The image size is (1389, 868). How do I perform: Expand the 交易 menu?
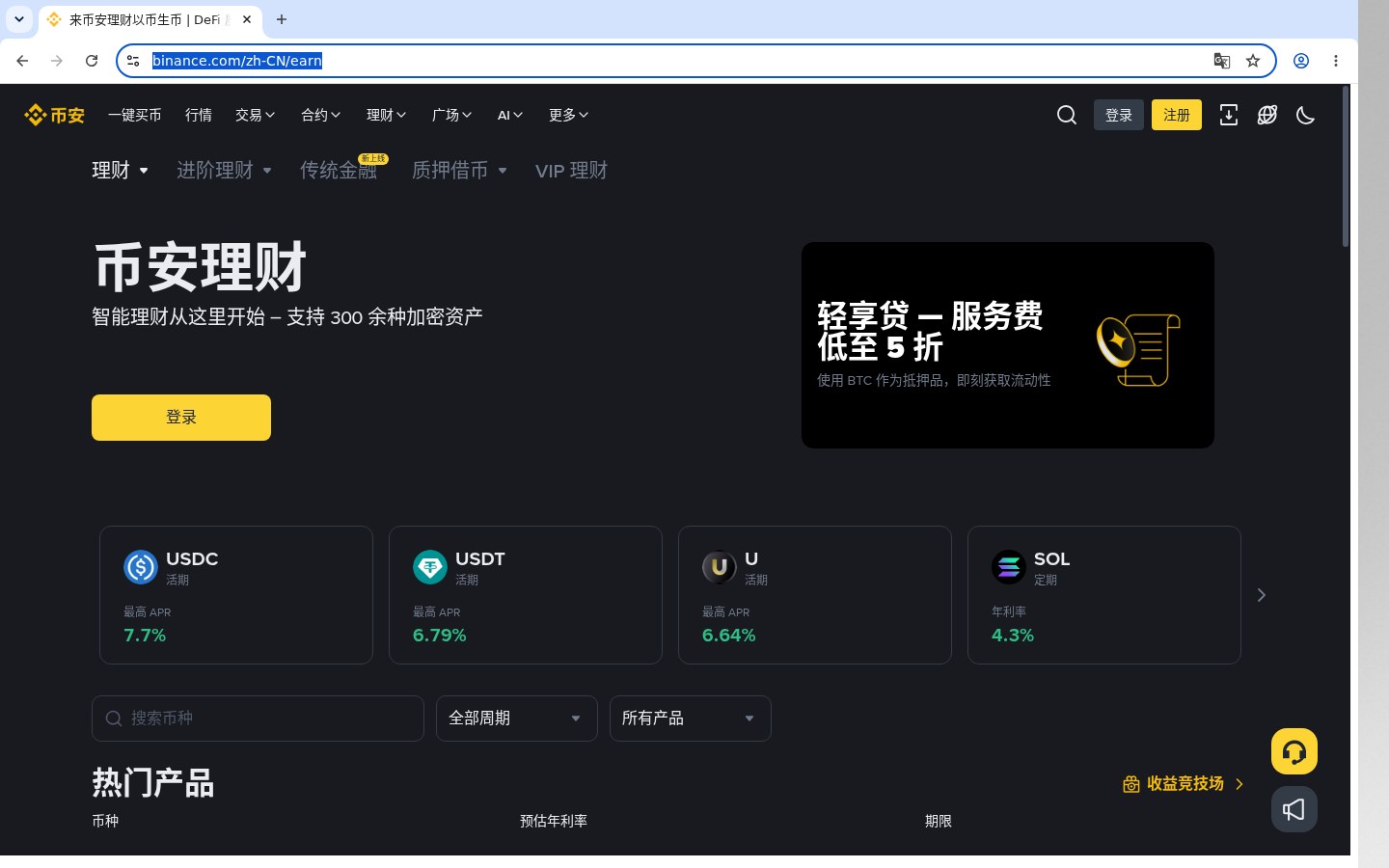tap(256, 115)
